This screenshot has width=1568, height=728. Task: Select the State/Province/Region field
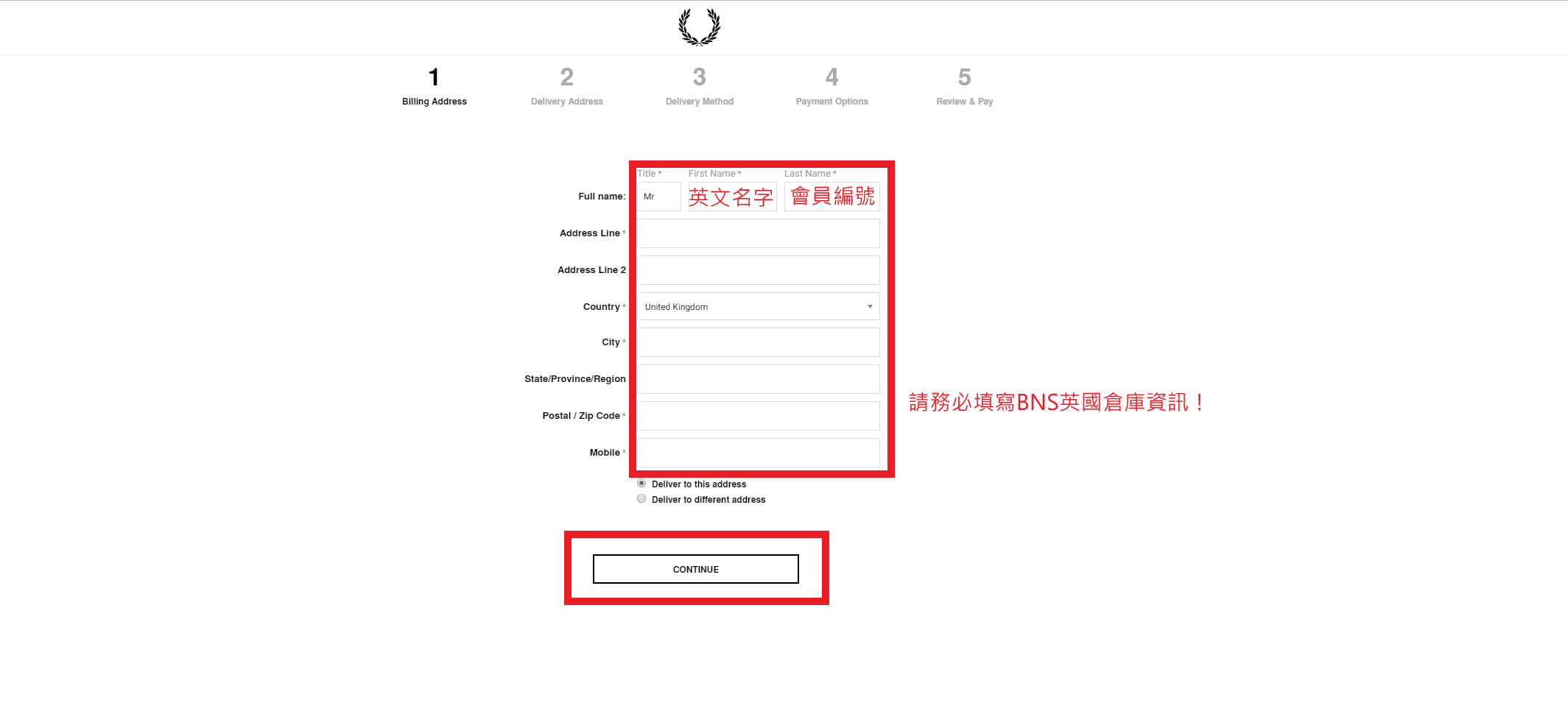(758, 379)
